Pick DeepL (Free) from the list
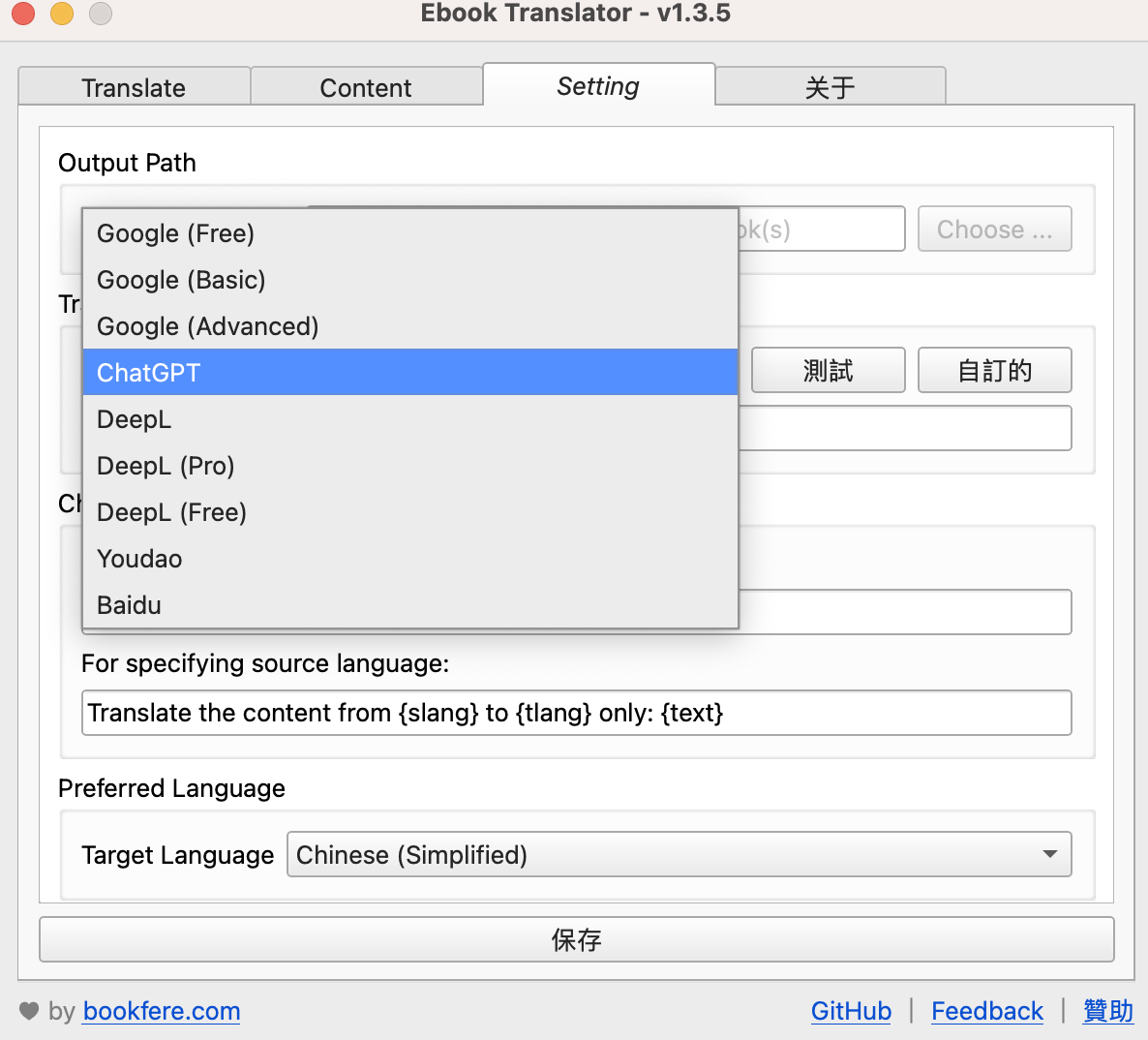Viewport: 1148px width, 1040px height. coord(171,512)
